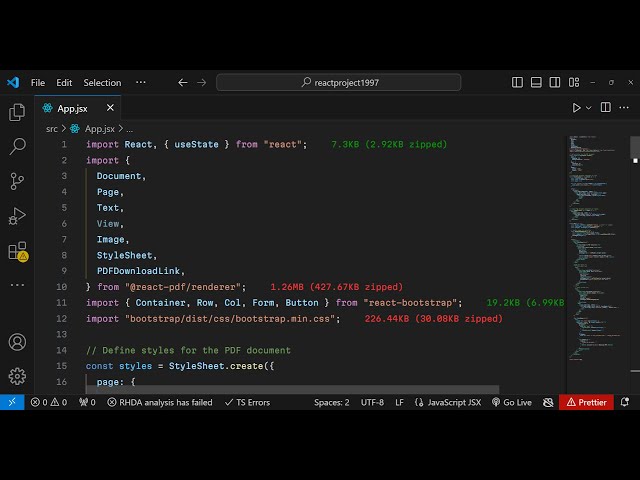Image resolution: width=640 pixels, height=480 pixels.
Task: Click the minimap code overview
Action: pyautogui.click(x=598, y=250)
